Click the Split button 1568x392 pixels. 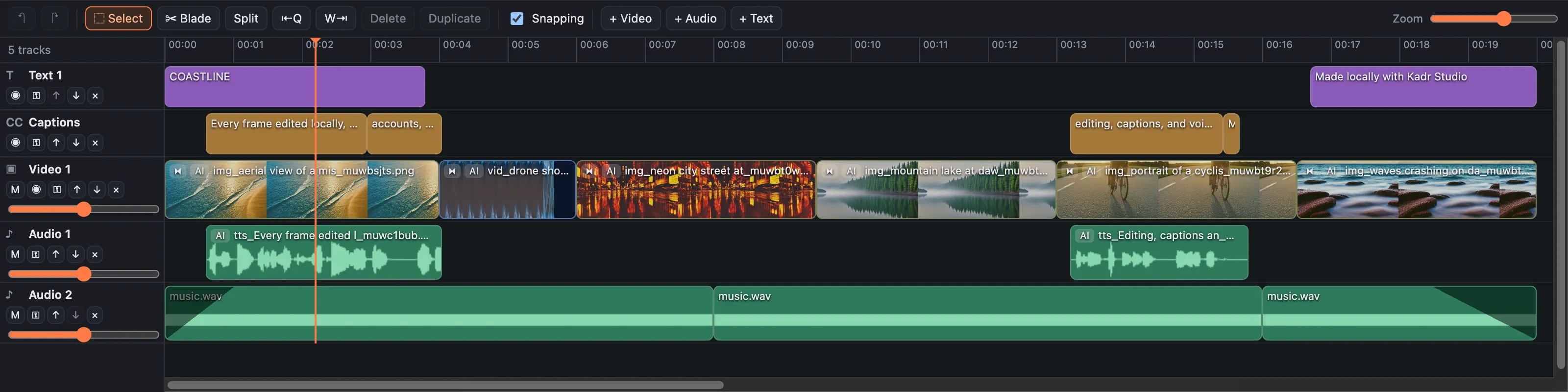[246, 18]
